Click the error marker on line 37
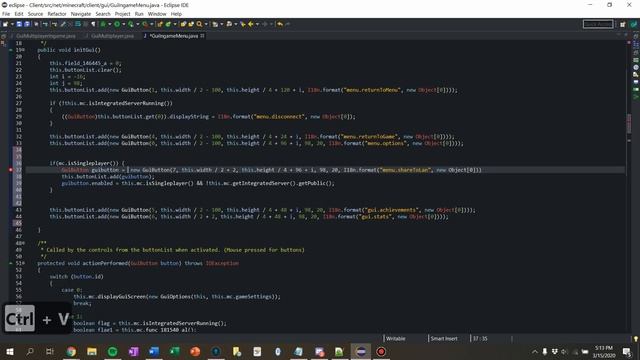The height and width of the screenshot is (360, 640). tap(11, 170)
